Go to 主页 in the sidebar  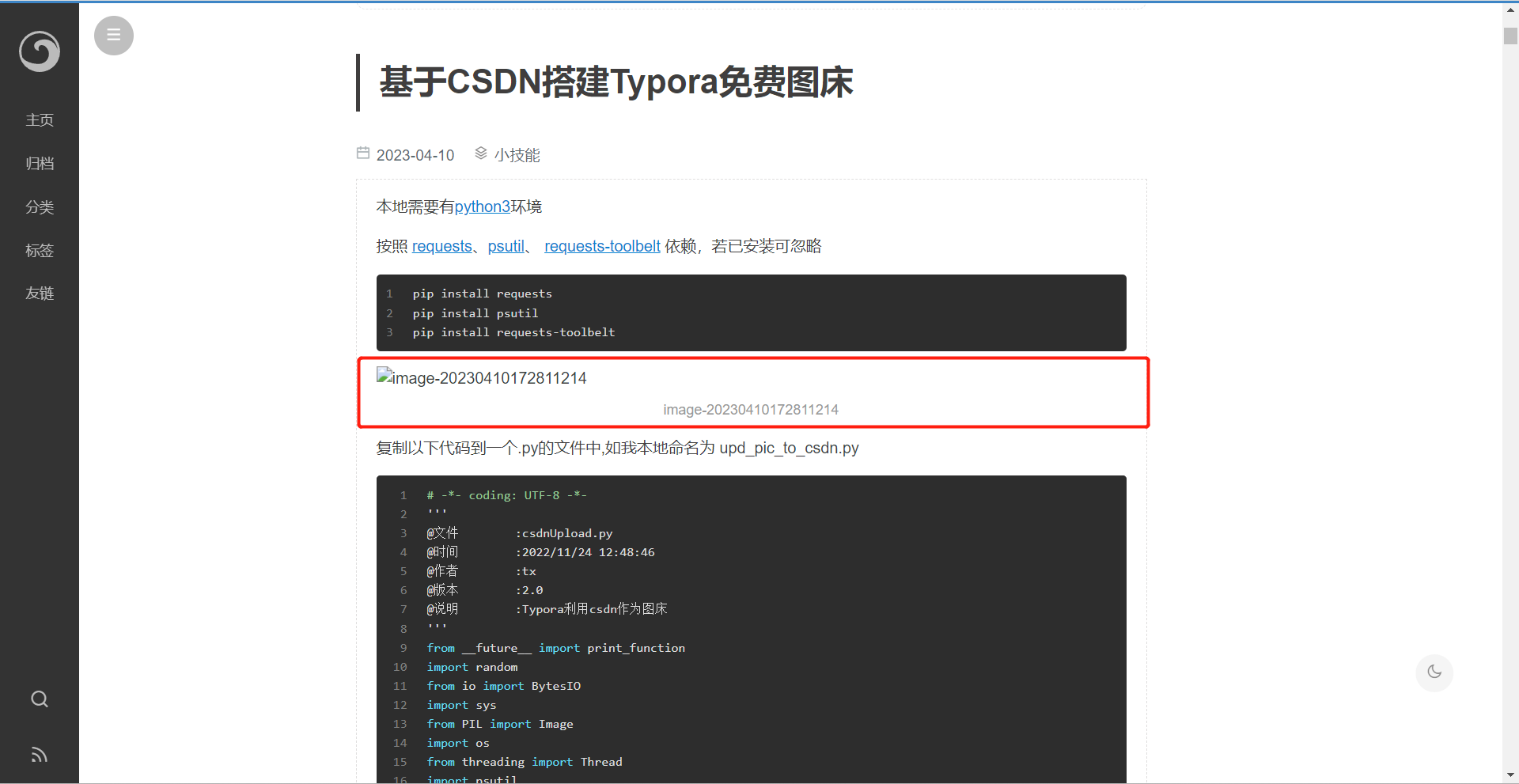click(x=40, y=120)
